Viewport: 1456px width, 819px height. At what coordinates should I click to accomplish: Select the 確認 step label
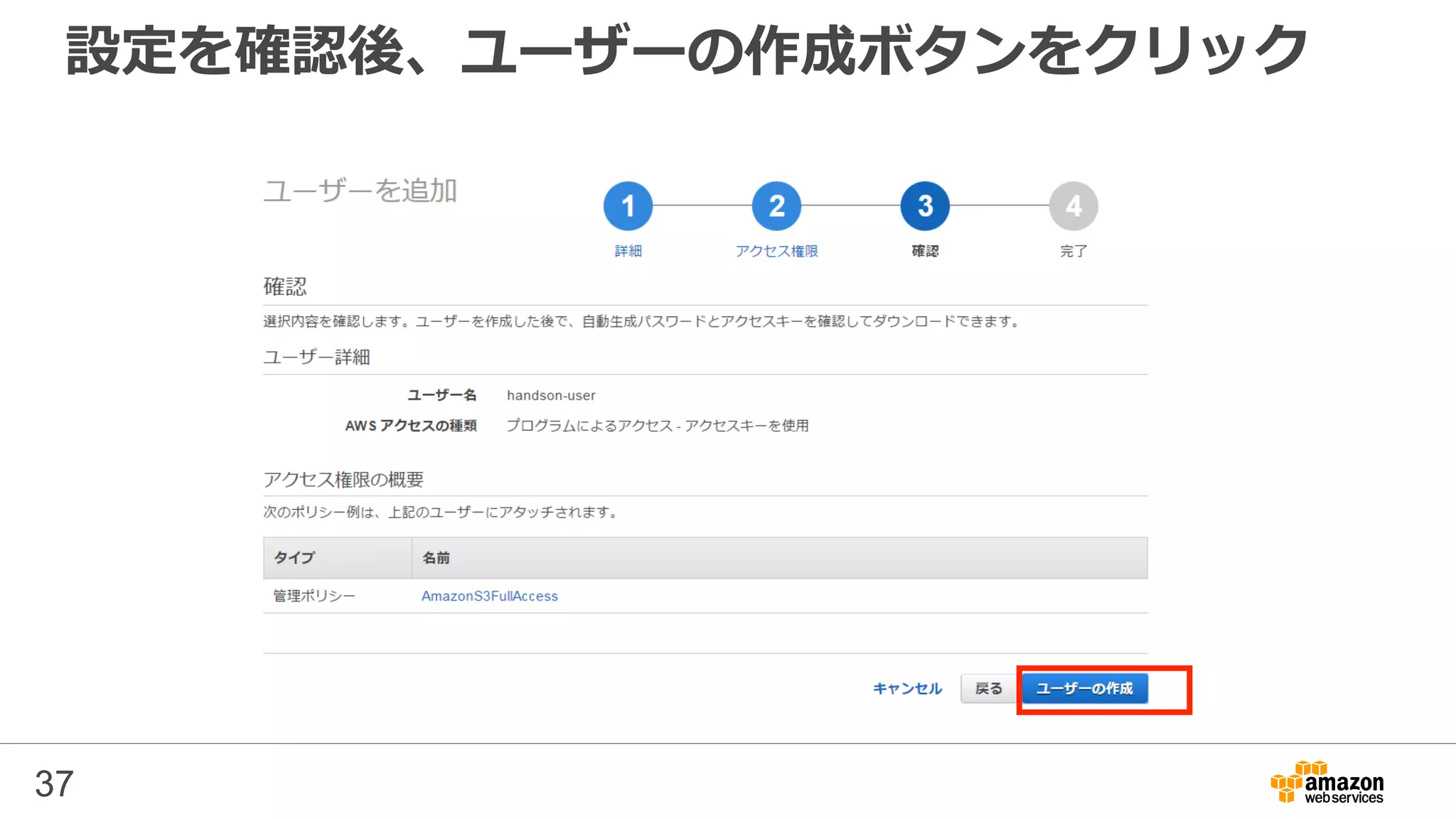(x=925, y=251)
